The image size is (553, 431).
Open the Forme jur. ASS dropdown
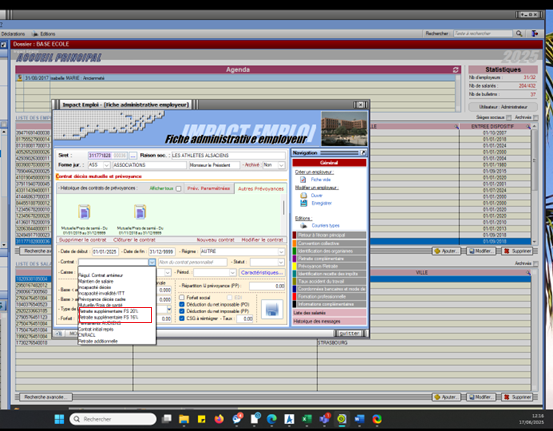tap(107, 165)
